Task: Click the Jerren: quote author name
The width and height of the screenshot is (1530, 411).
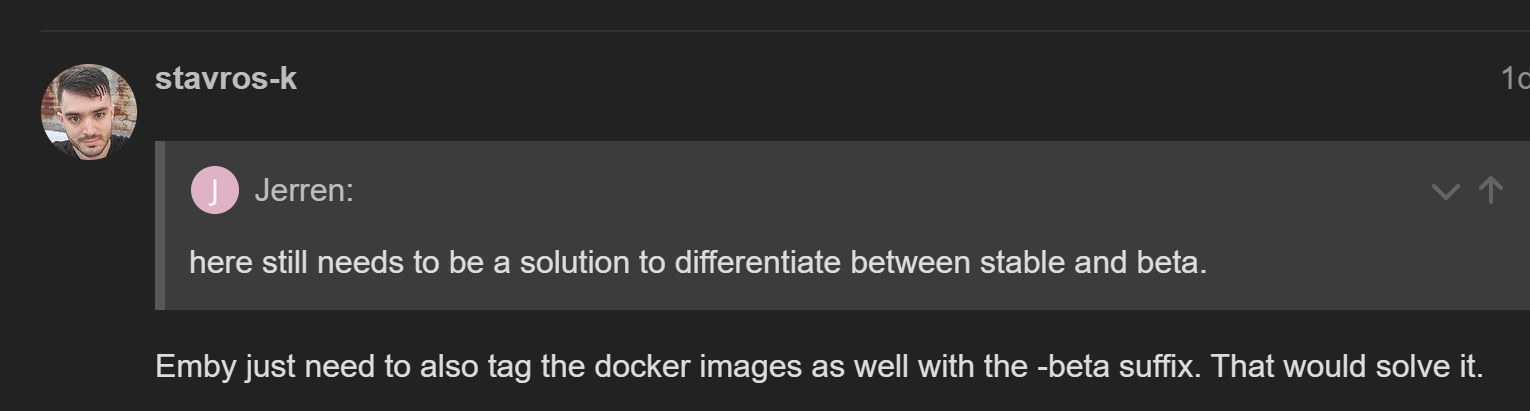Action: tap(304, 190)
